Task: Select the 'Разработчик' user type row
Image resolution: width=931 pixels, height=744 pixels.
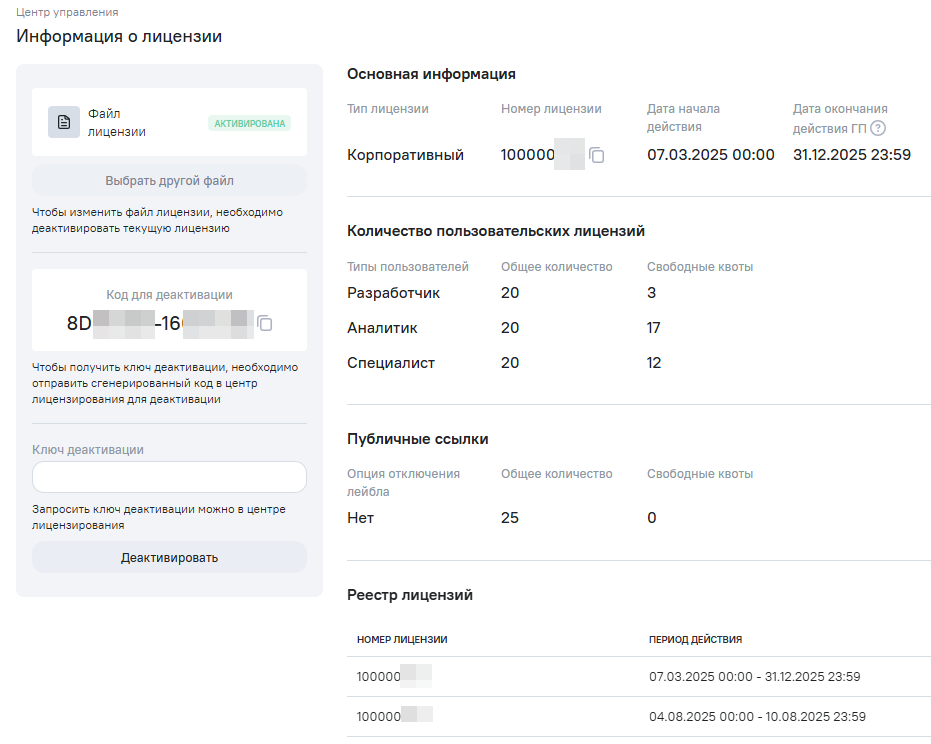Action: [x=393, y=293]
